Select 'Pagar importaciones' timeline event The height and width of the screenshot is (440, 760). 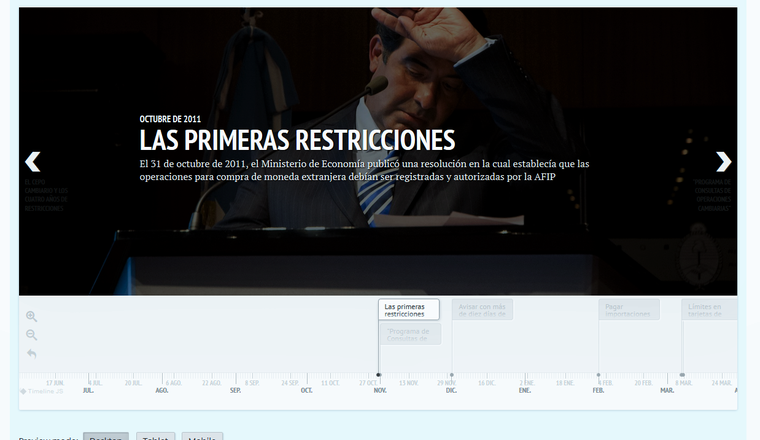[x=629, y=310]
